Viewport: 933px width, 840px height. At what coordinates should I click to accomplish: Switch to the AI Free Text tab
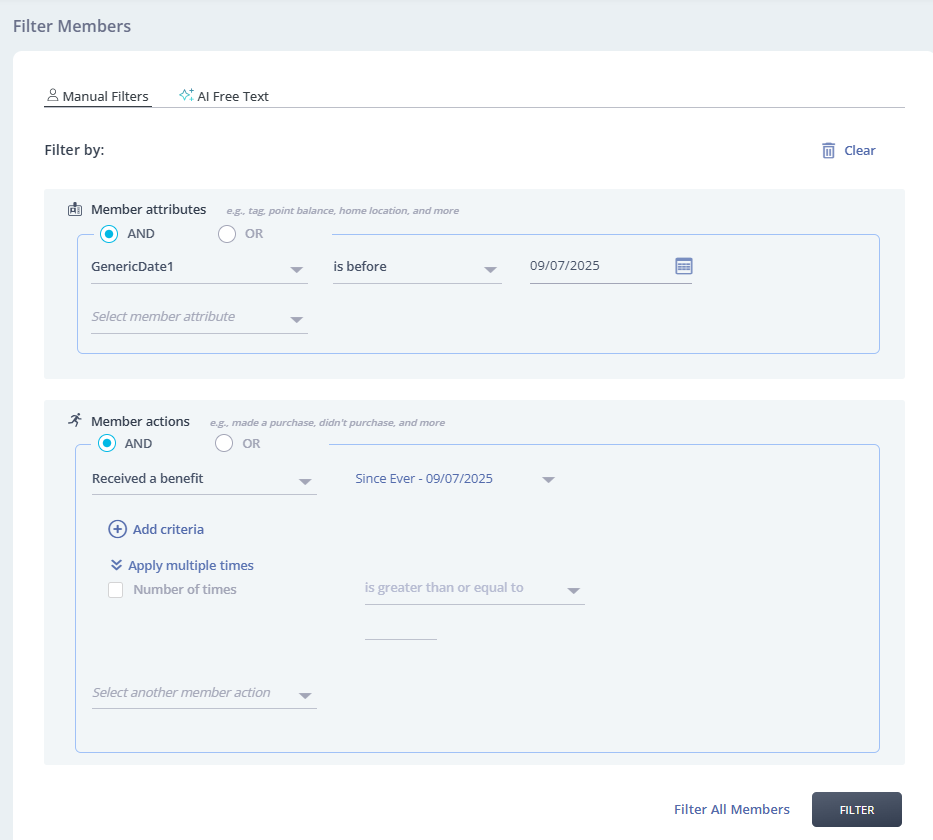tap(232, 96)
